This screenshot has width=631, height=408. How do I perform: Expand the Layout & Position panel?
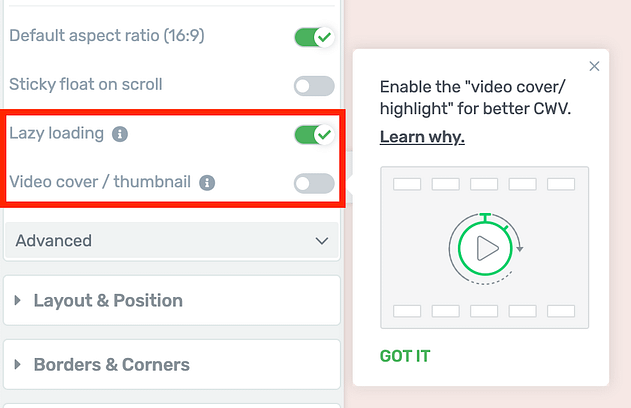[172, 300]
